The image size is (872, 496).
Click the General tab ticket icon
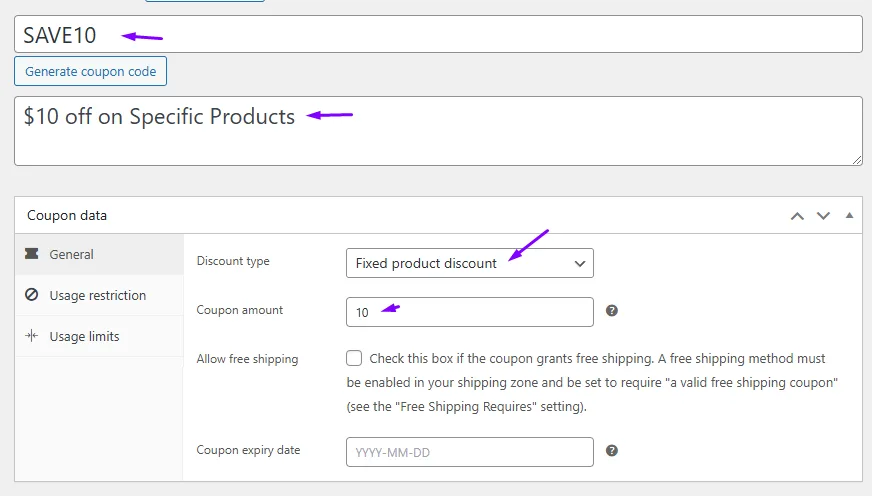point(32,254)
